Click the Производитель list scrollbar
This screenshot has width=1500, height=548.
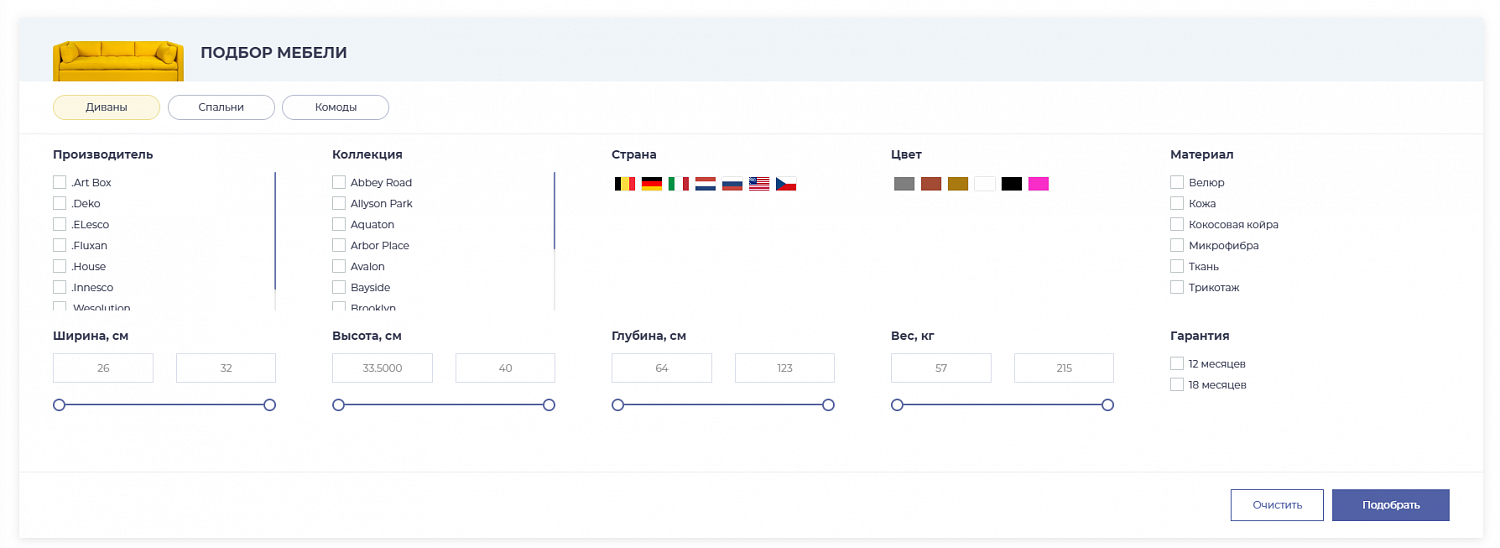click(275, 230)
